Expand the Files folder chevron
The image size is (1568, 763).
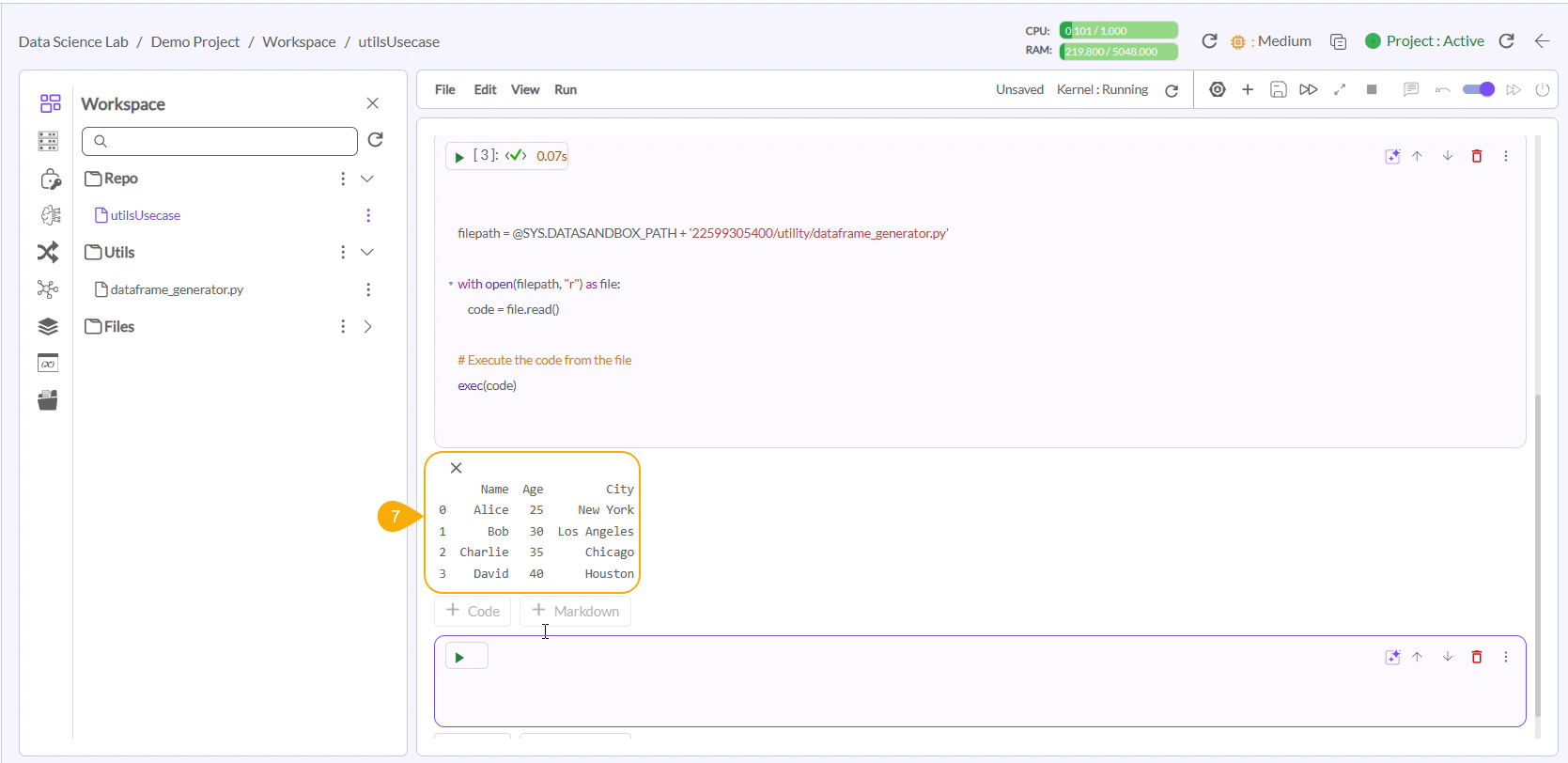click(x=367, y=327)
